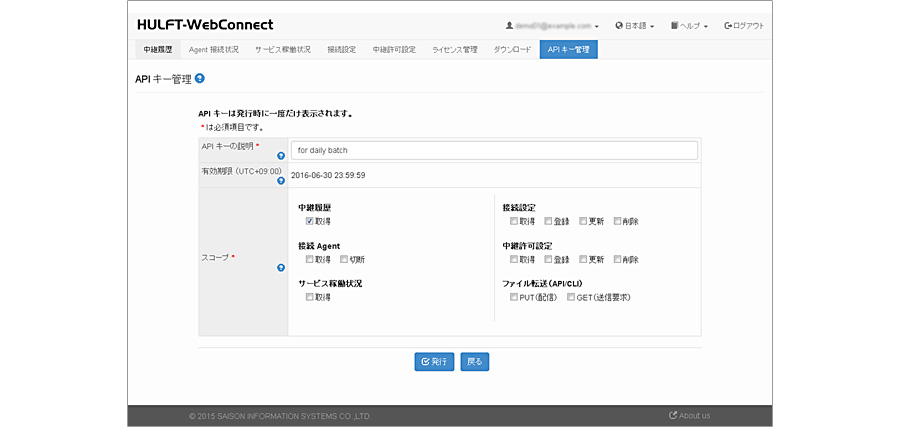Open the About us footer link
Screen dimensions: 900x427
pos(689,416)
